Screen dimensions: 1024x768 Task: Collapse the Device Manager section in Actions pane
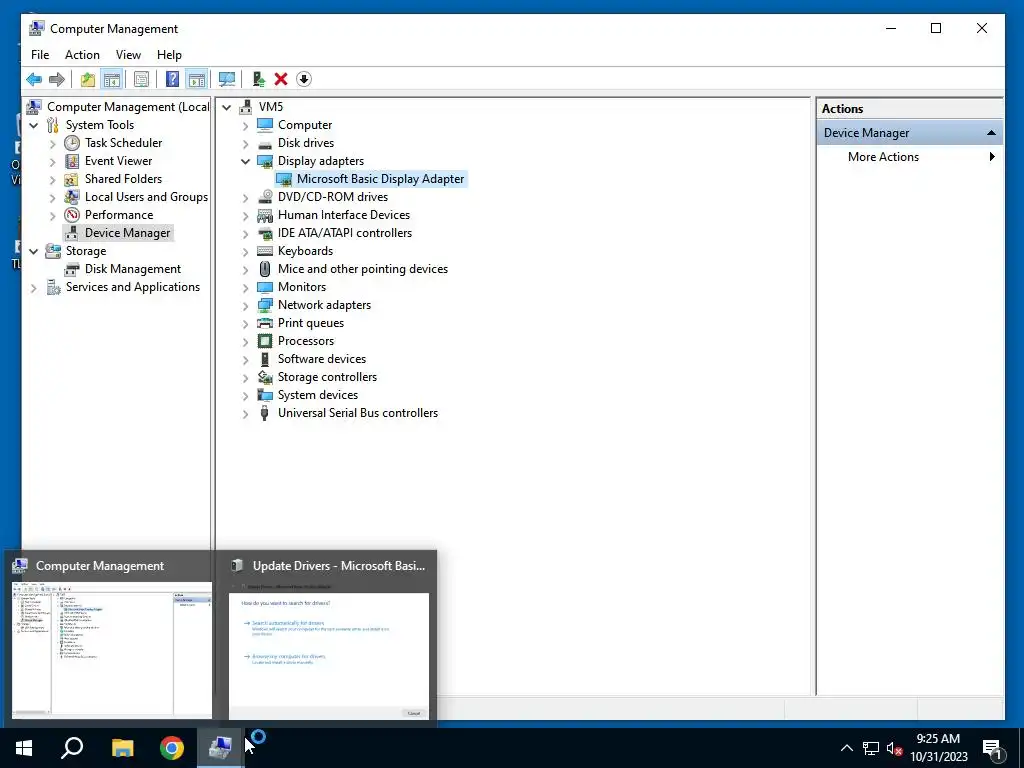991,133
